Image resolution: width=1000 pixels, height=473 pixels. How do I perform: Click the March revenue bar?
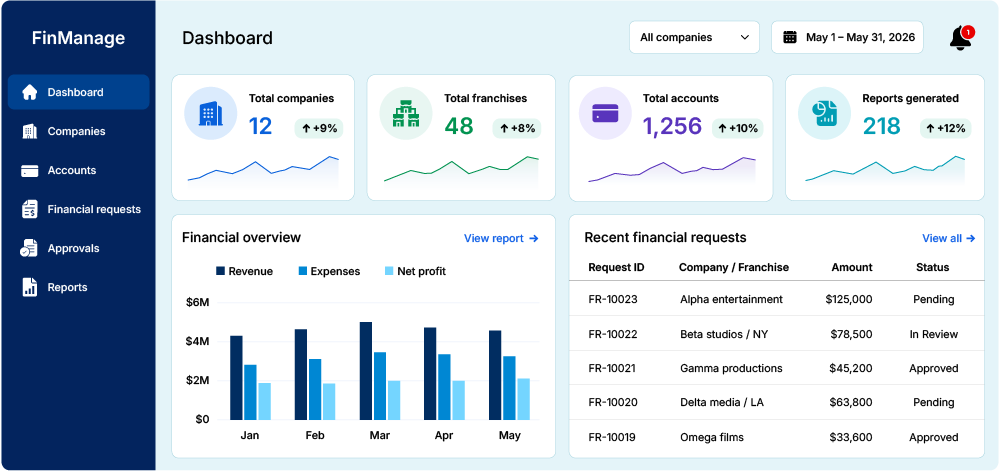[x=365, y=371]
